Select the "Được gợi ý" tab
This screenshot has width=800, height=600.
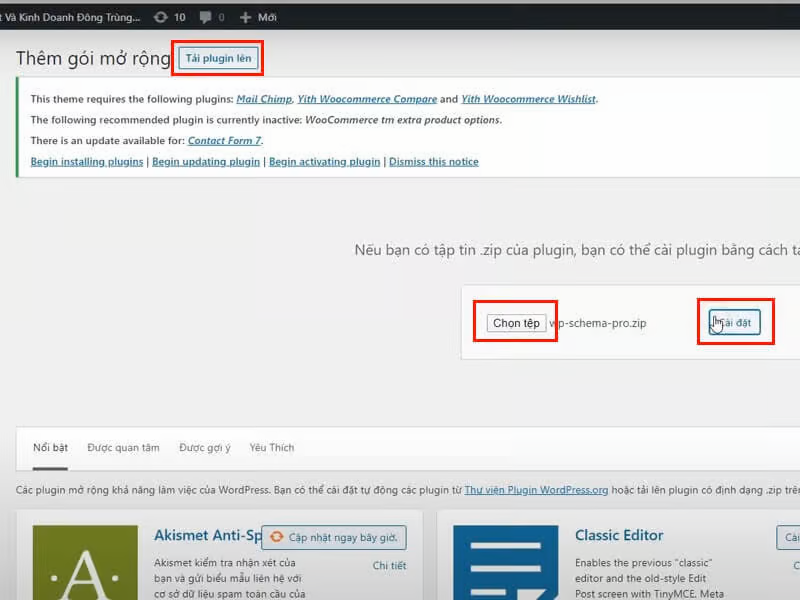click(x=205, y=448)
